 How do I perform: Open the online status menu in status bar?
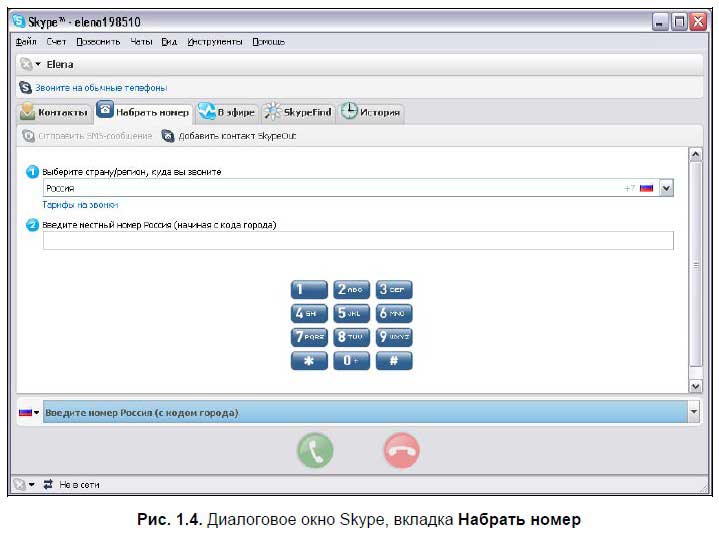[x=24, y=484]
